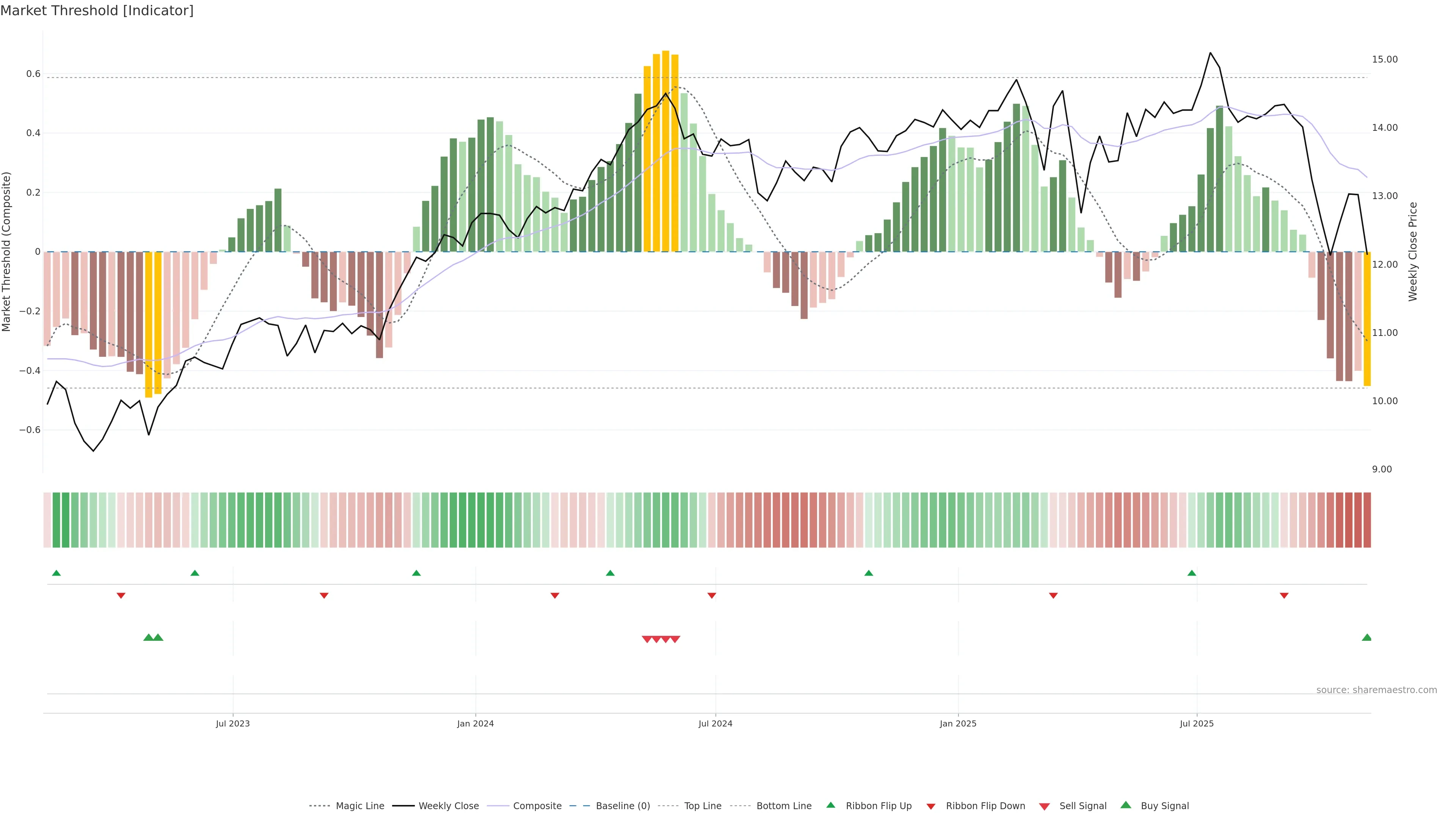Click the far-right green Buy Signal marker
This screenshot has height=819, width=1456.
click(x=1367, y=637)
